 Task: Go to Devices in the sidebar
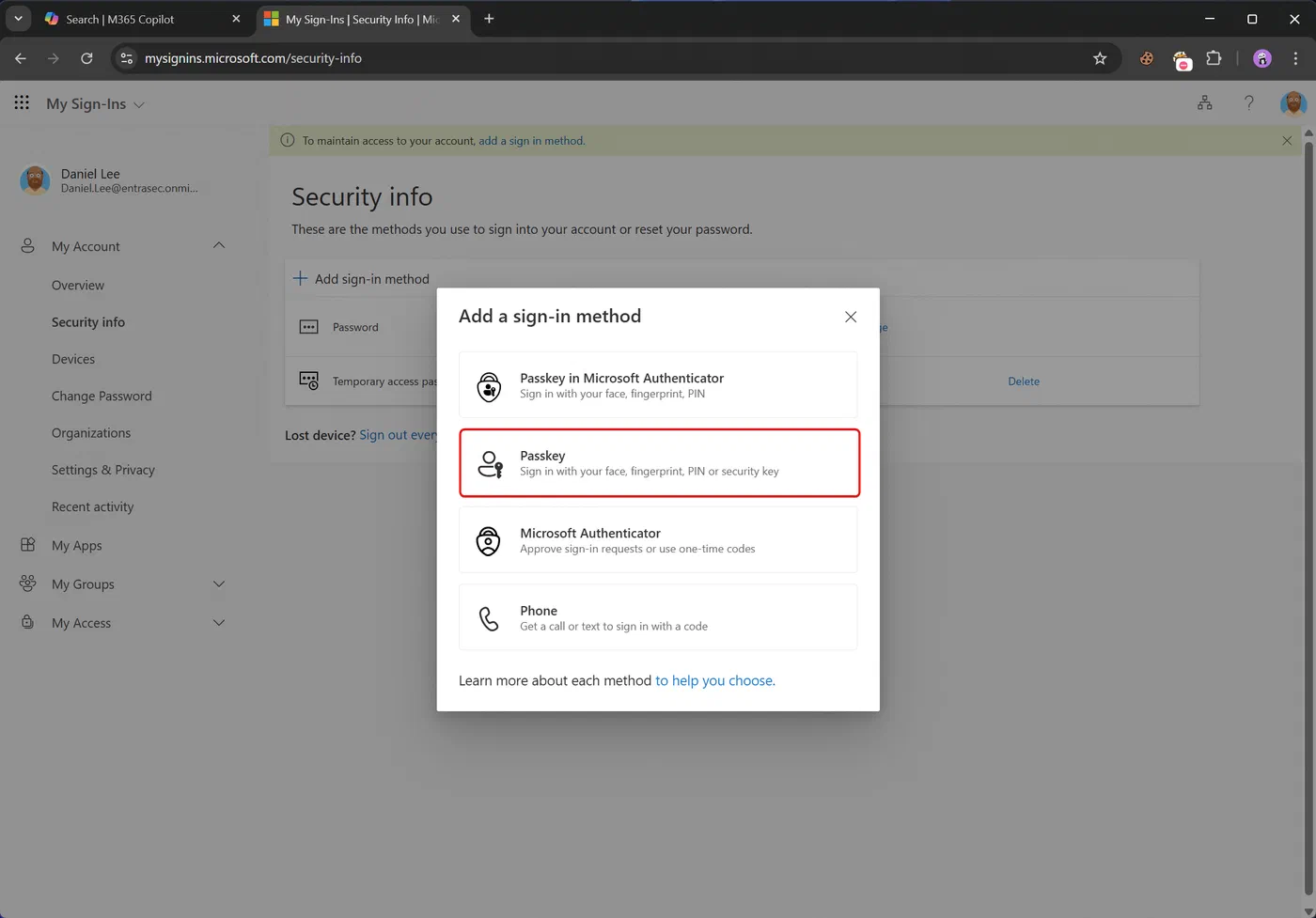pos(73,359)
